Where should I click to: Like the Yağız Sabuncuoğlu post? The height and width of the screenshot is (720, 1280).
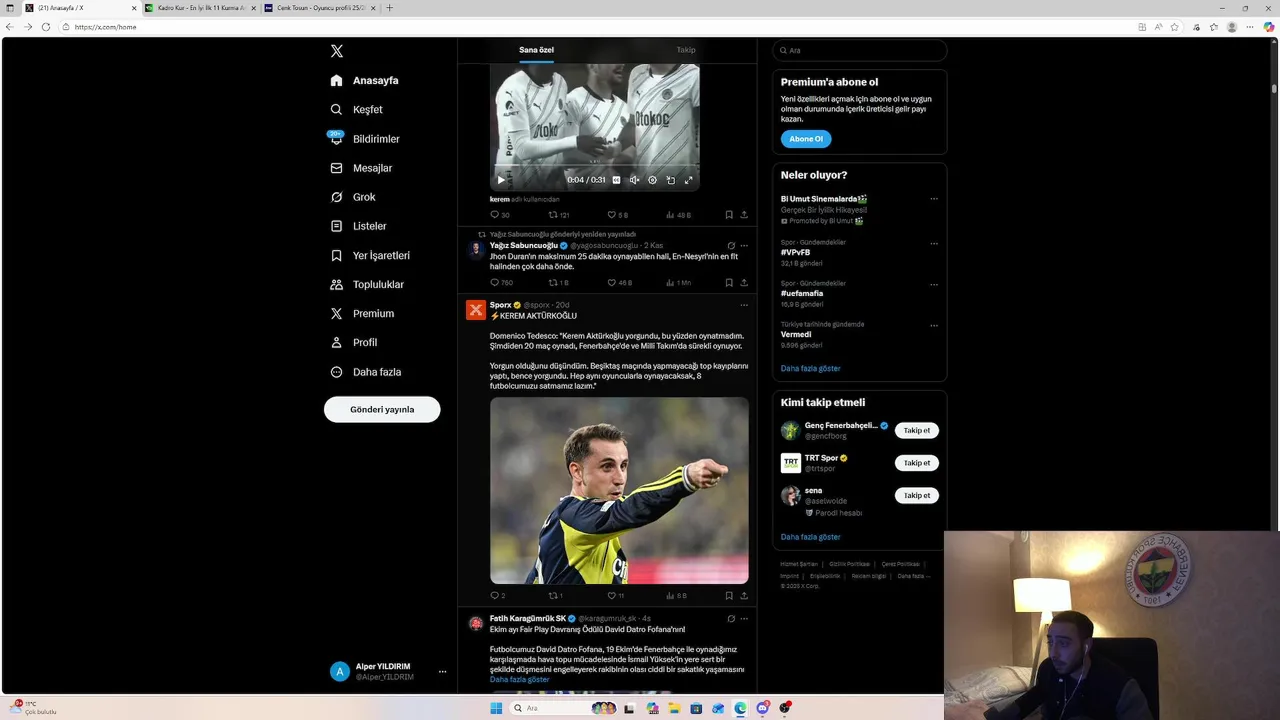click(x=619, y=283)
